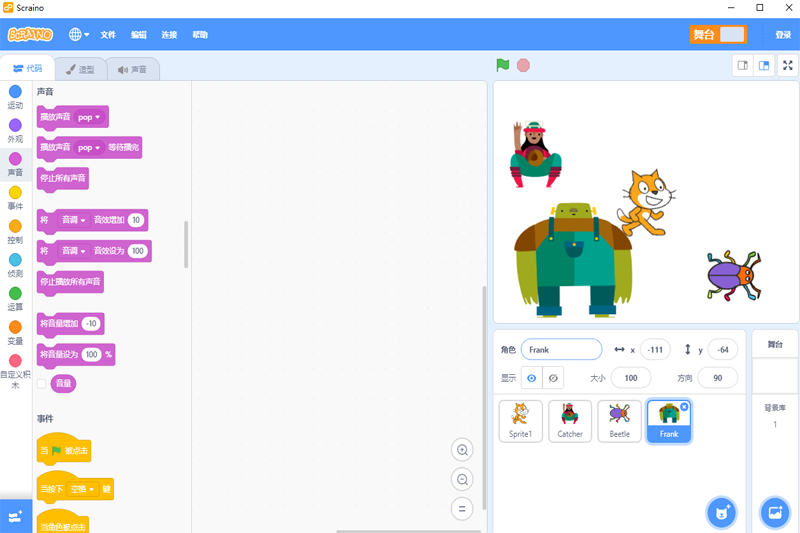Click the 停止所有声音 block
This screenshot has width=800, height=533.
[63, 179]
